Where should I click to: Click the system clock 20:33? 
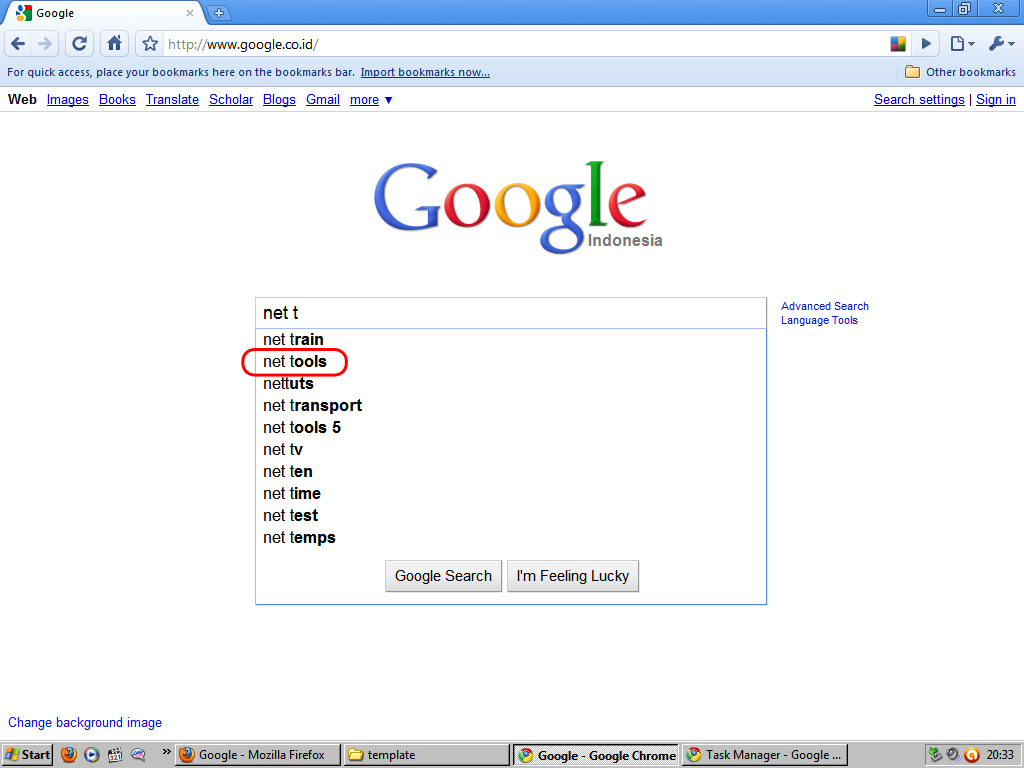coord(1000,755)
